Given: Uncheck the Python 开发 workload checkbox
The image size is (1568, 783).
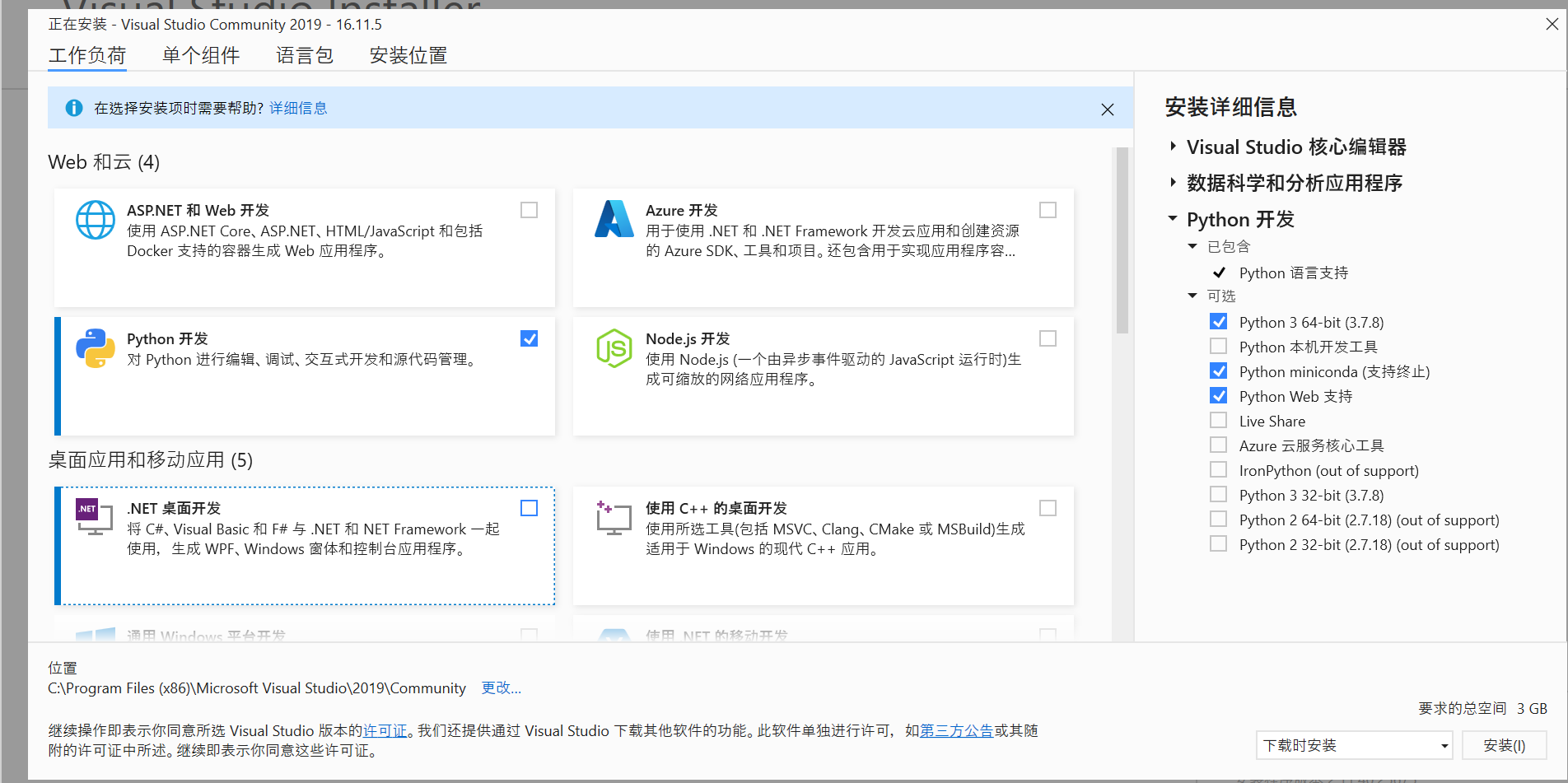Looking at the screenshot, I should click(529, 338).
